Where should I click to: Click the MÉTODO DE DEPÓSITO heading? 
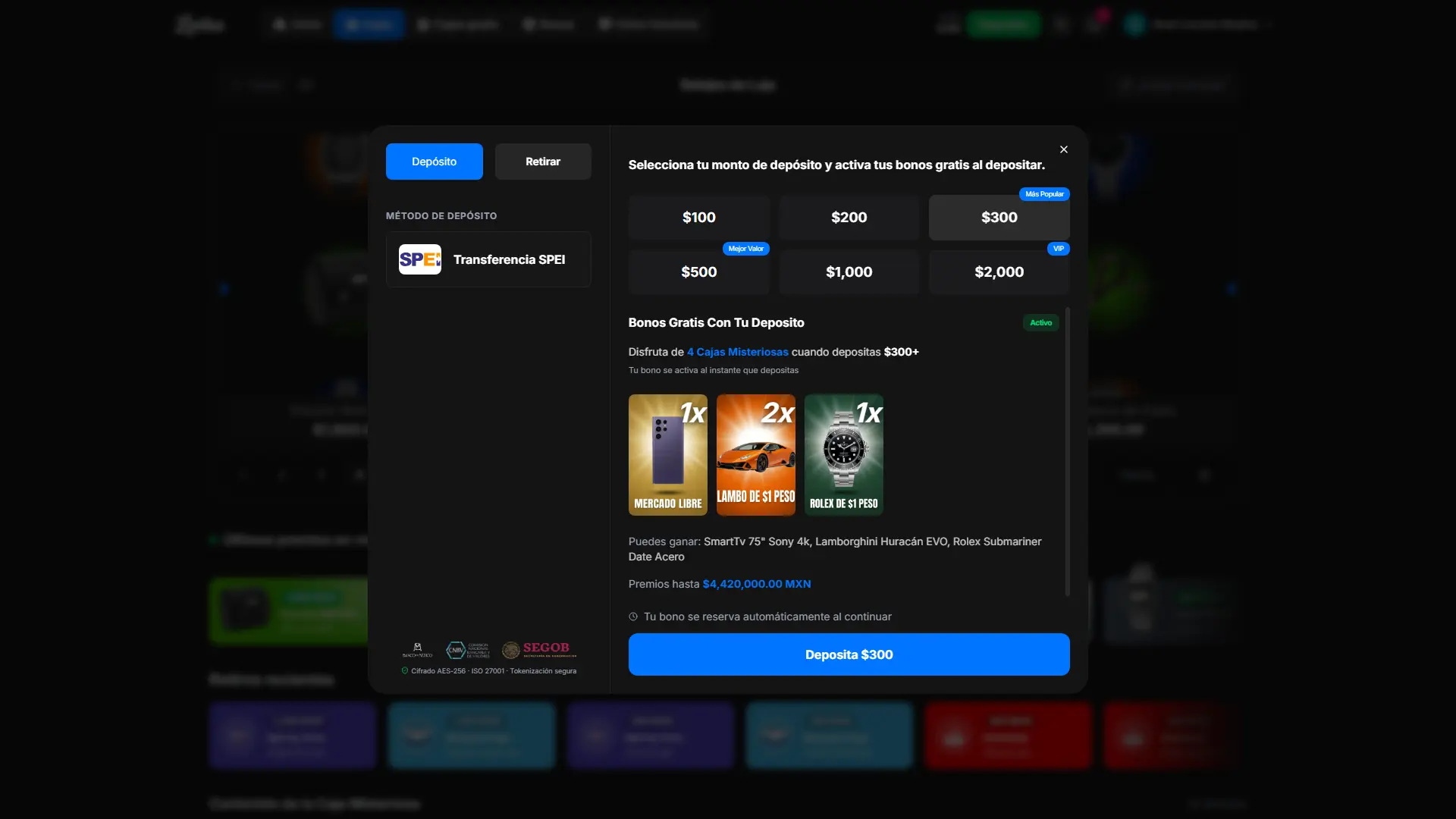[441, 216]
